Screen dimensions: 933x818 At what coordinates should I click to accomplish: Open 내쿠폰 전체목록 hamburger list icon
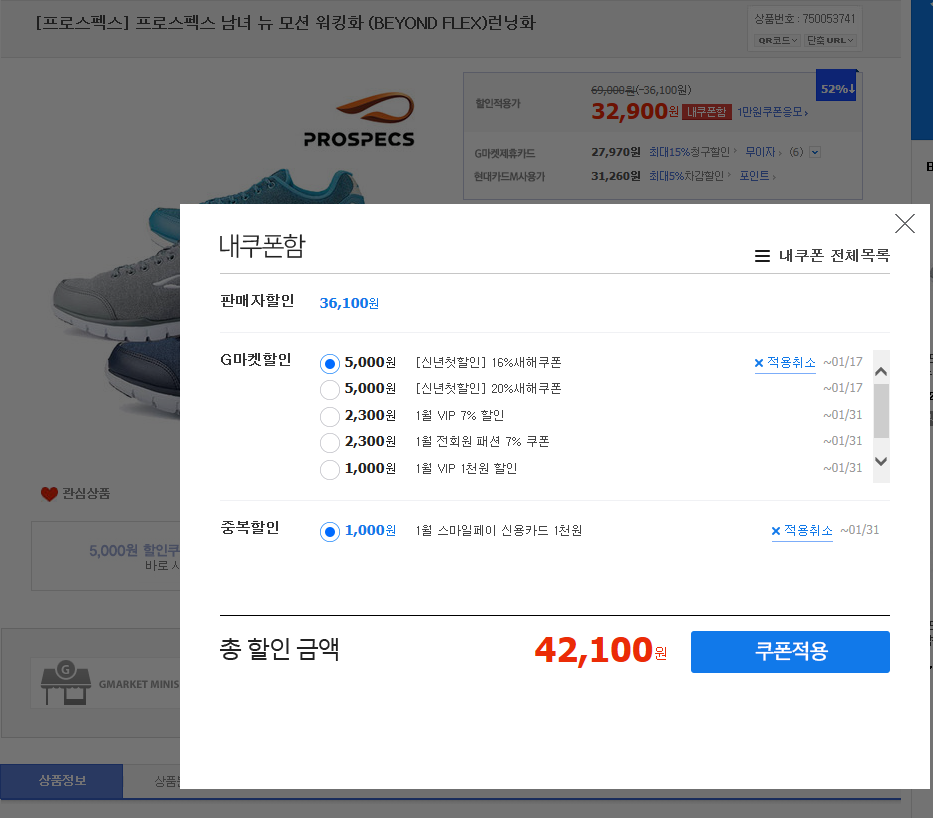point(762,256)
